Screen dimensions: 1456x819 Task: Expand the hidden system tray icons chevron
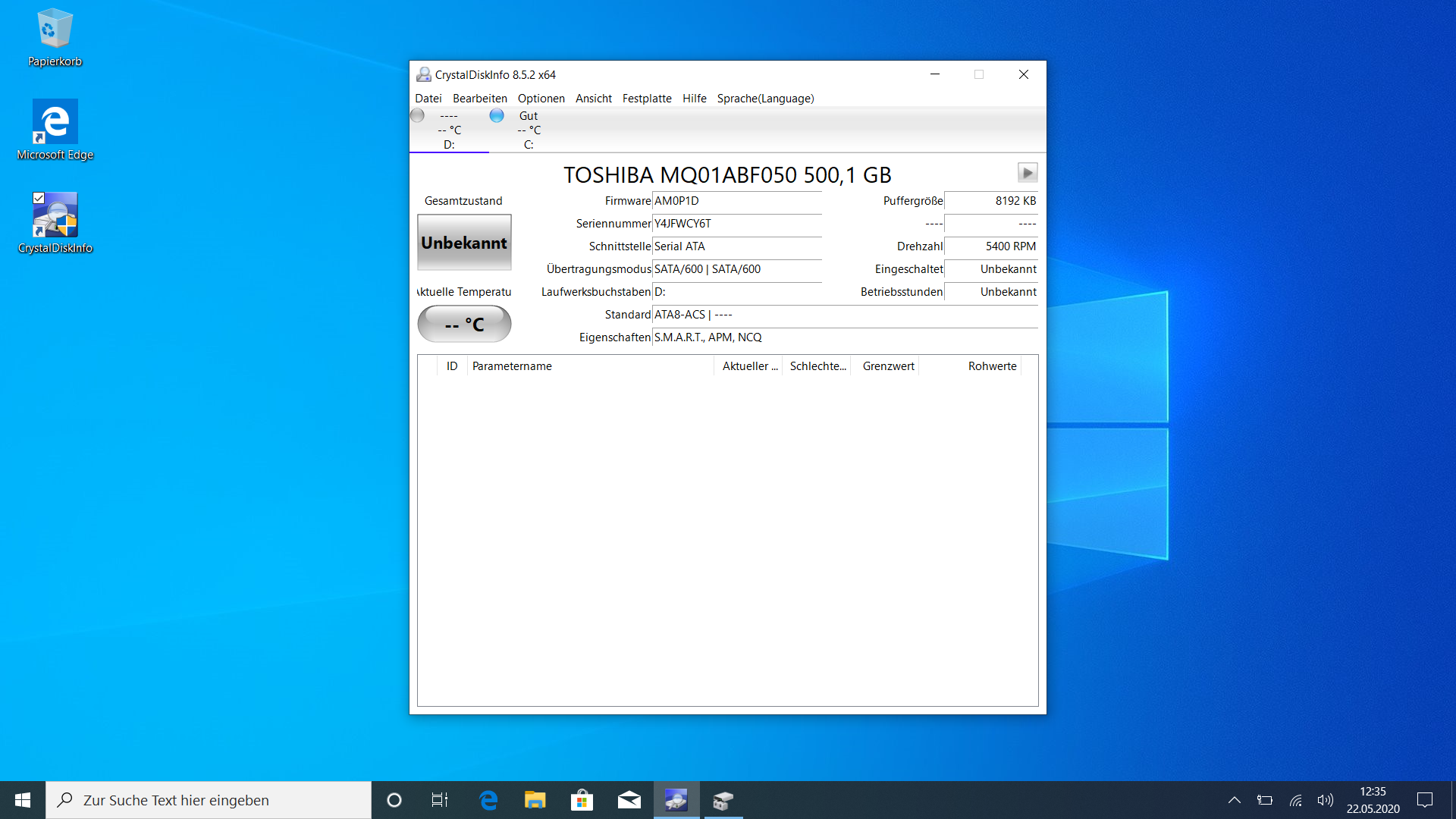[x=1235, y=800]
